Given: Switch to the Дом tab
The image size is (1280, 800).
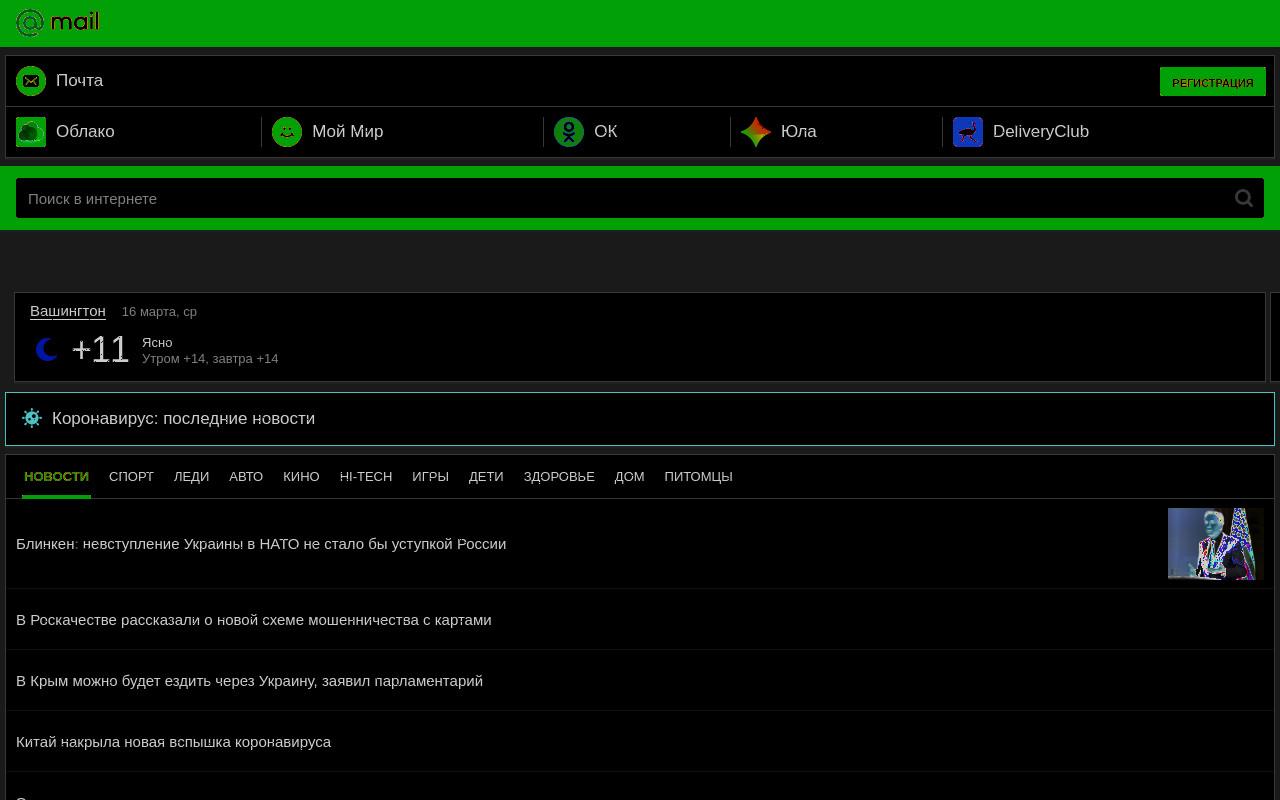Looking at the screenshot, I should point(629,476).
